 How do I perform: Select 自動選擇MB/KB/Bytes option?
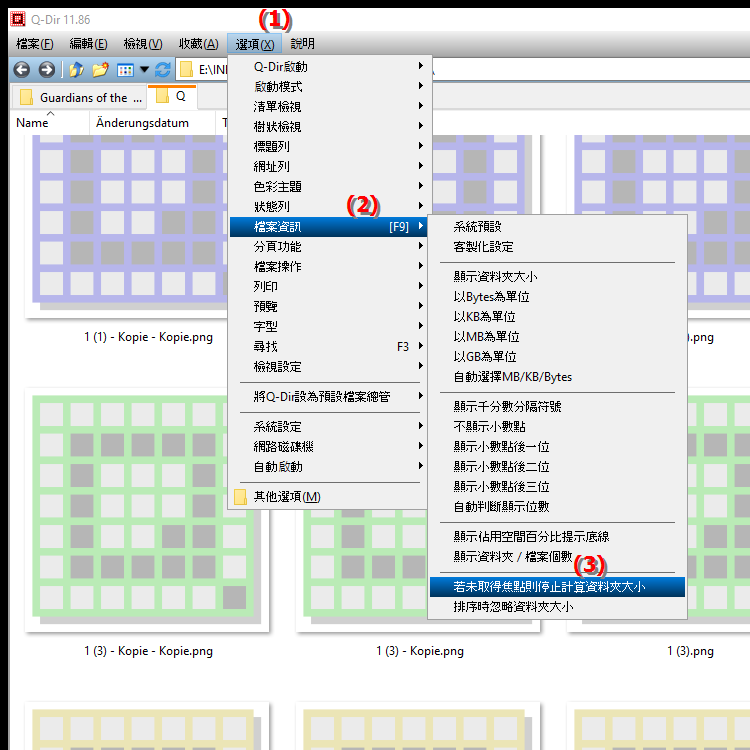pyautogui.click(x=557, y=377)
